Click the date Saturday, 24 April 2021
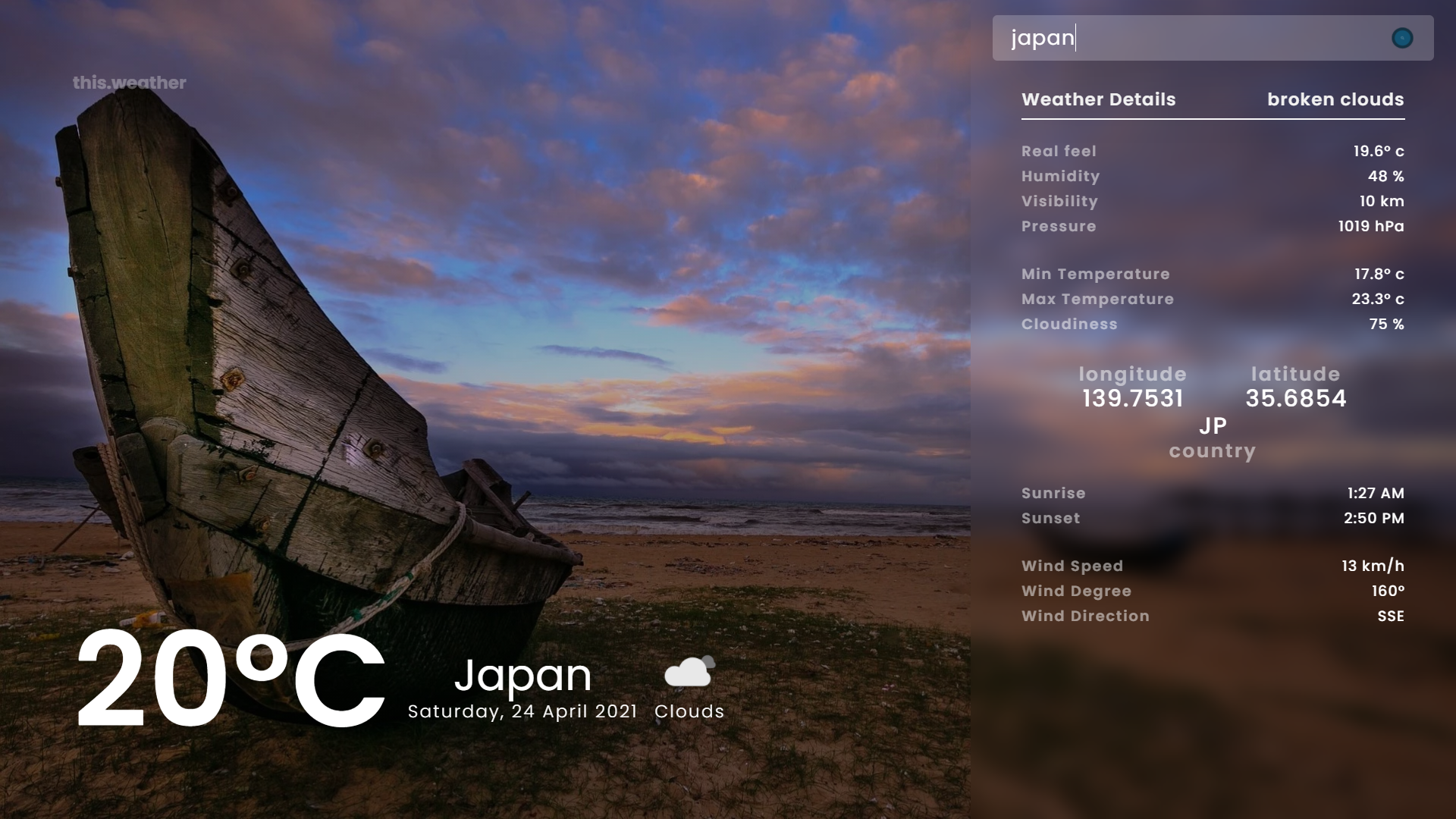The width and height of the screenshot is (1456, 819). pos(522,711)
